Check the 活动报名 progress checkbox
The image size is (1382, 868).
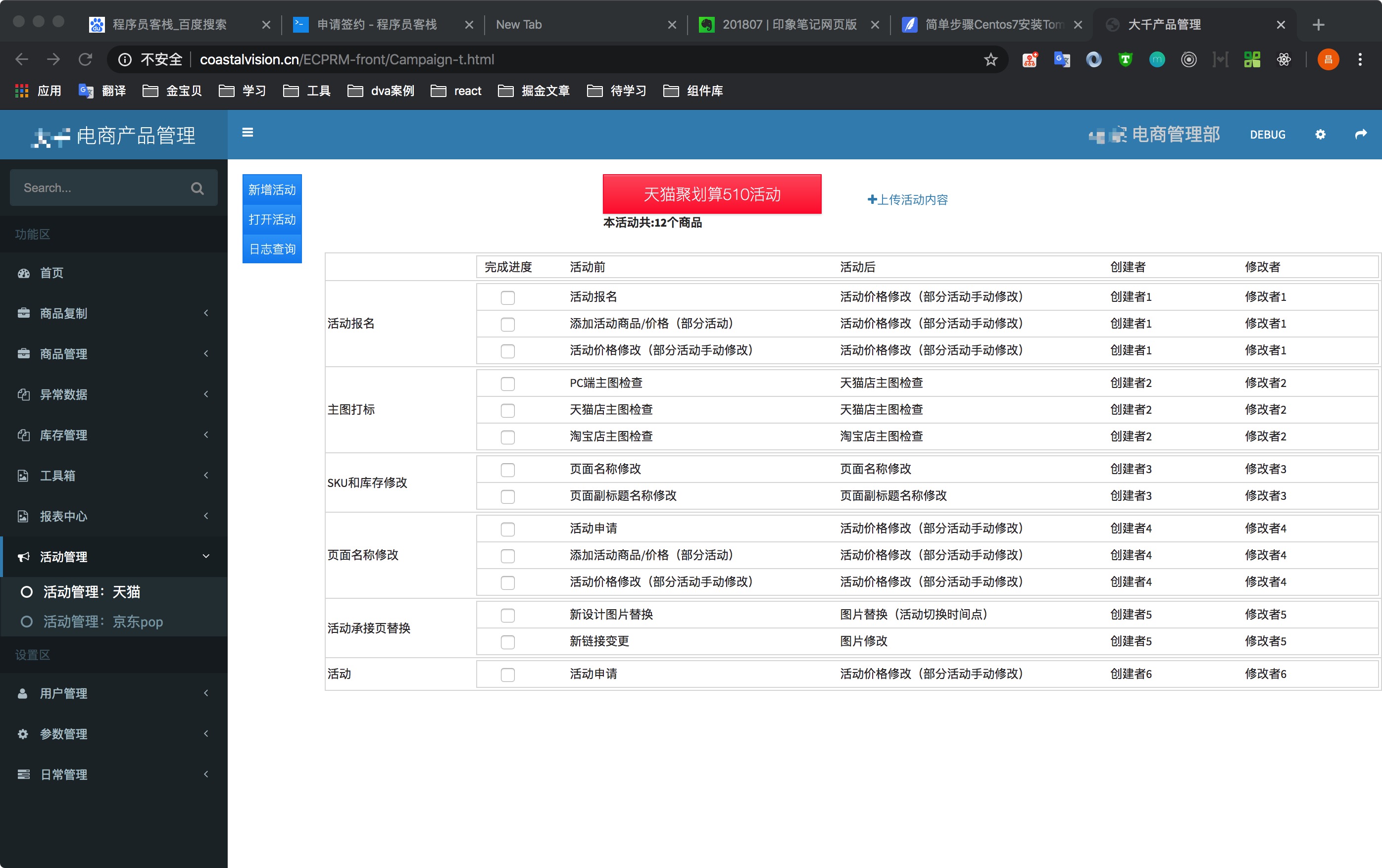[x=507, y=298]
